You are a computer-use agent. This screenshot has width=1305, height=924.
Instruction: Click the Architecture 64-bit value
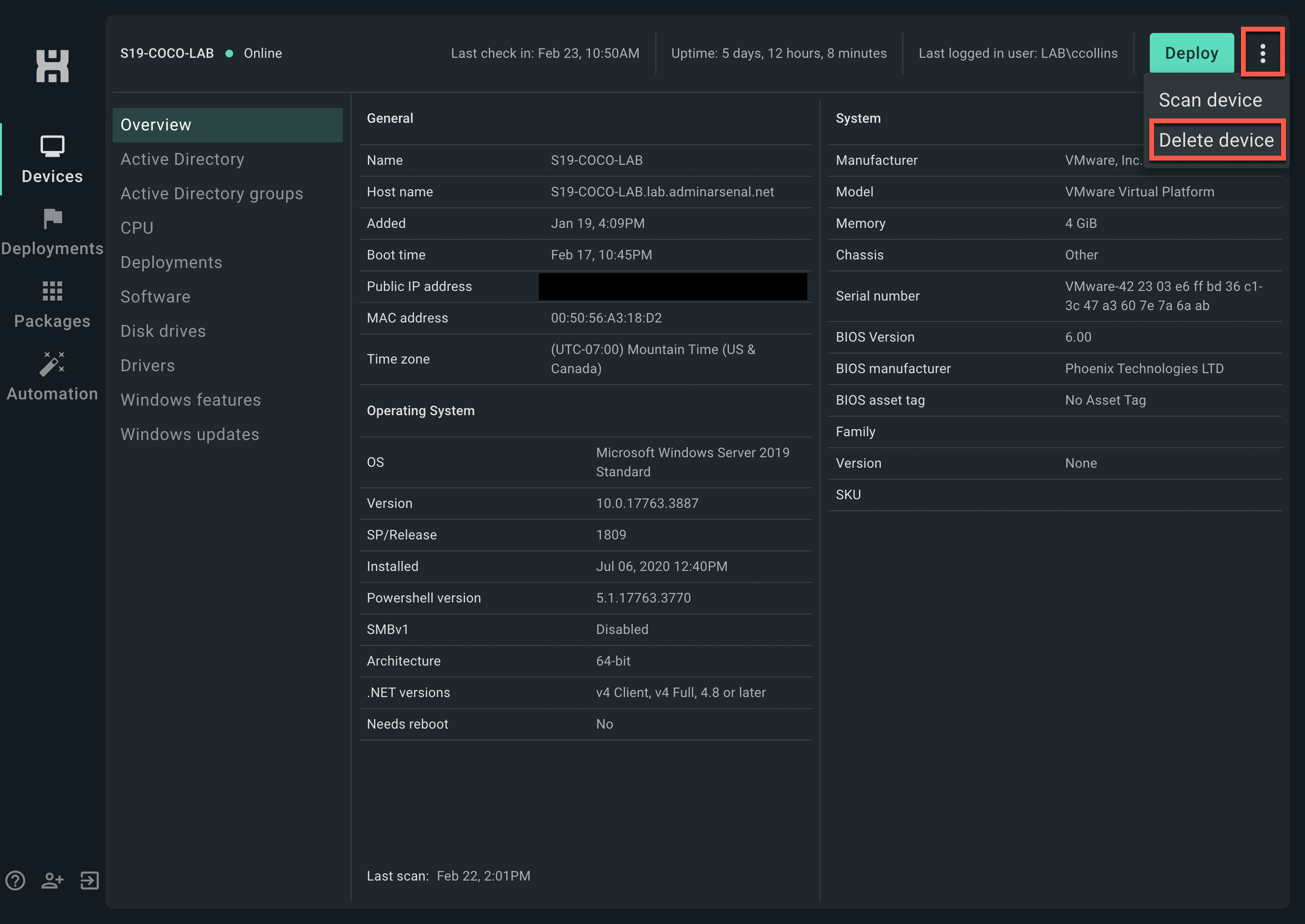[613, 661]
